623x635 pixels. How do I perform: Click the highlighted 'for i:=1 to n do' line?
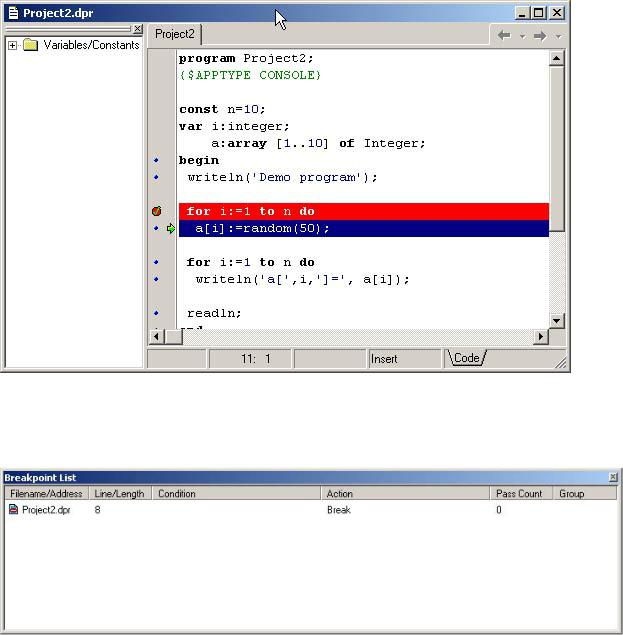click(364, 211)
